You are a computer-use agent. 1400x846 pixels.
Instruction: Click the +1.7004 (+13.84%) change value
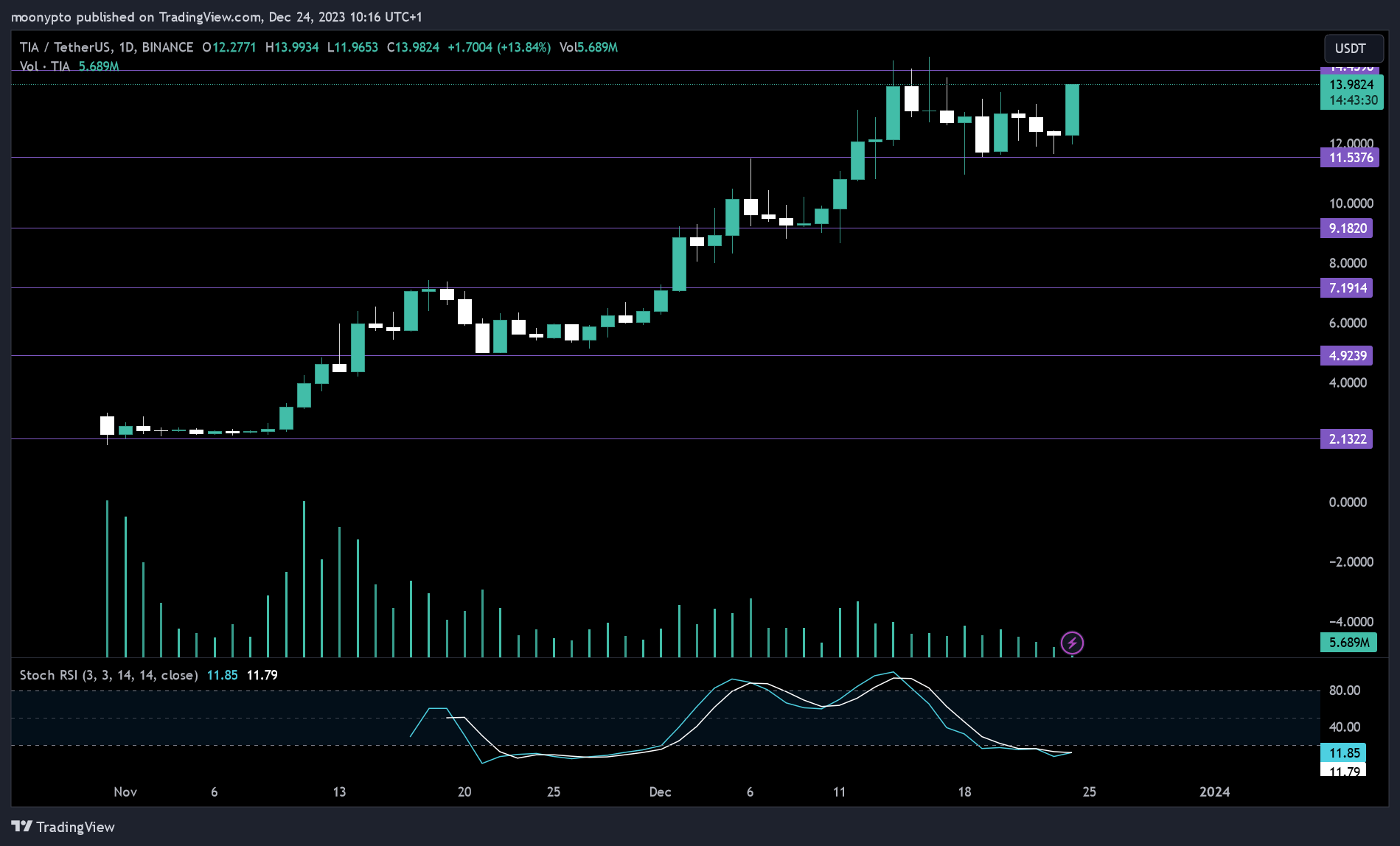coord(499,47)
